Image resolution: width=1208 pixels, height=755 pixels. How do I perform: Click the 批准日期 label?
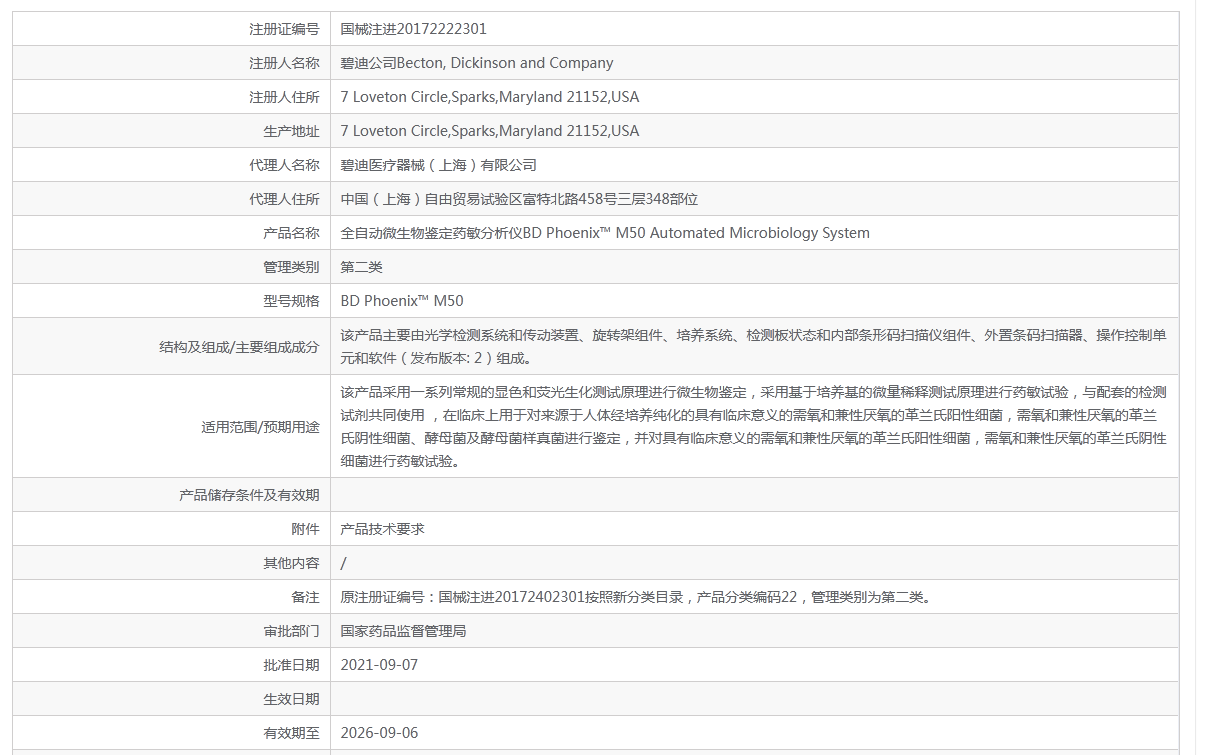291,665
